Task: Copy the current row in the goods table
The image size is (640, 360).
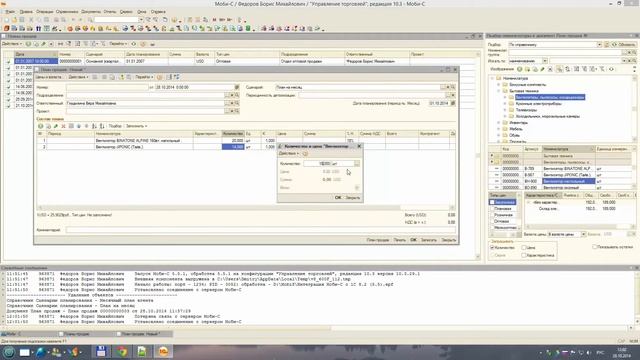Action: click(48, 126)
